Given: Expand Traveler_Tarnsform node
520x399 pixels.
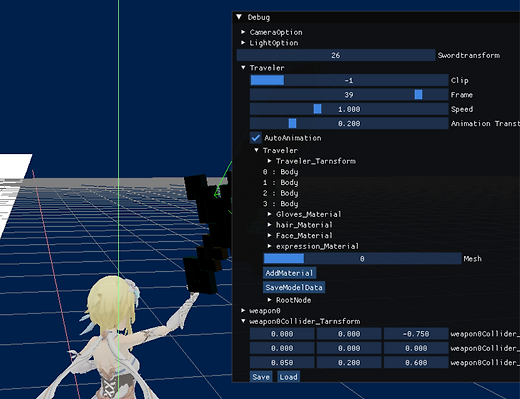Looking at the screenshot, I should click(x=269, y=161).
